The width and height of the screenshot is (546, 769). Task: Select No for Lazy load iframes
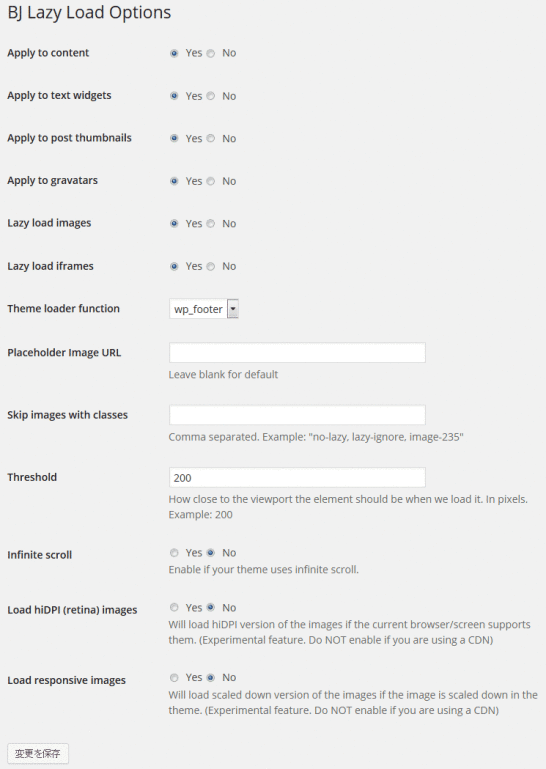click(211, 266)
